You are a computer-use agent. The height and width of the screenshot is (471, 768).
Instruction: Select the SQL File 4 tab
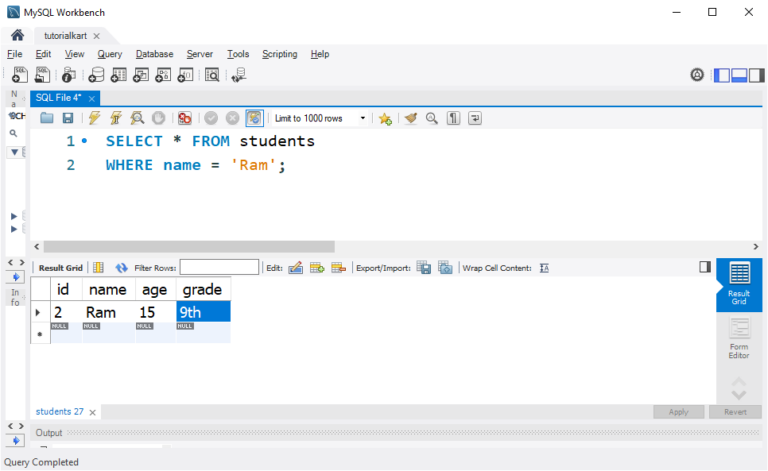coord(58,98)
